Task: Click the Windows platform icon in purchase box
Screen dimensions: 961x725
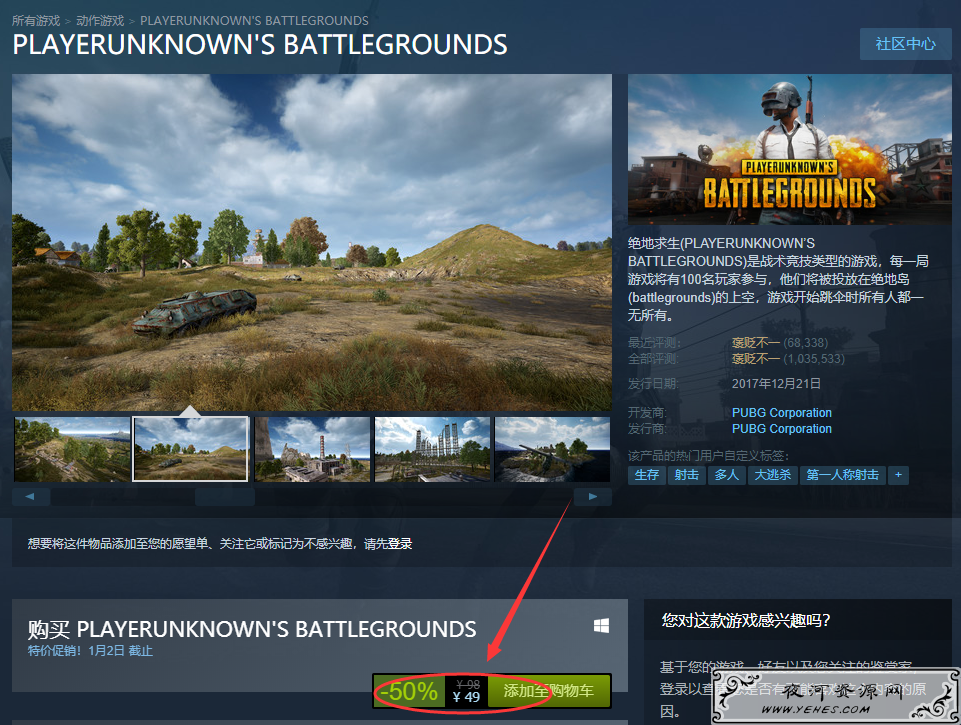Action: click(x=601, y=626)
